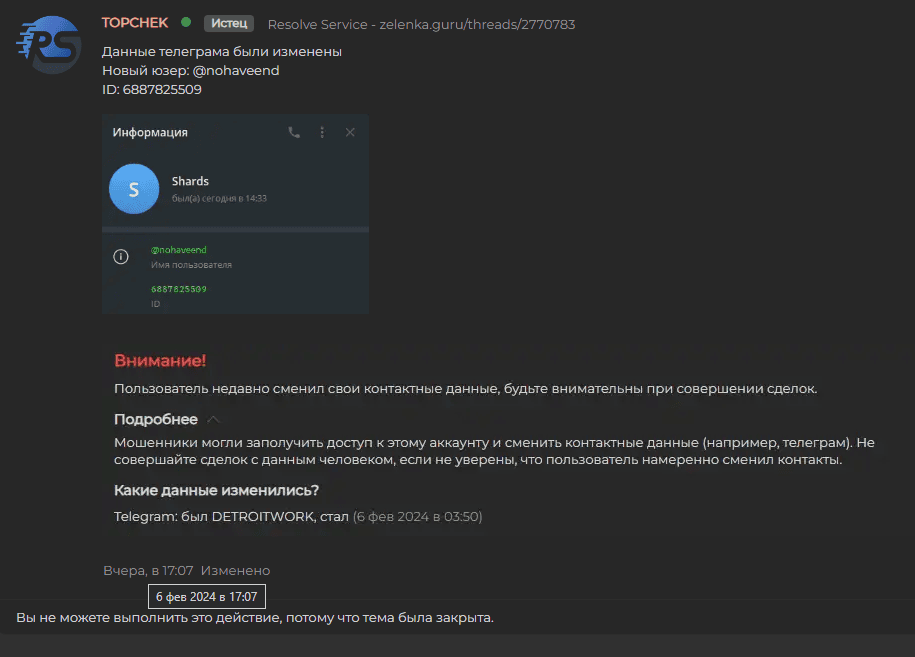Click the Внимание! warning heading
This screenshot has width=915, height=657.
[160, 361]
